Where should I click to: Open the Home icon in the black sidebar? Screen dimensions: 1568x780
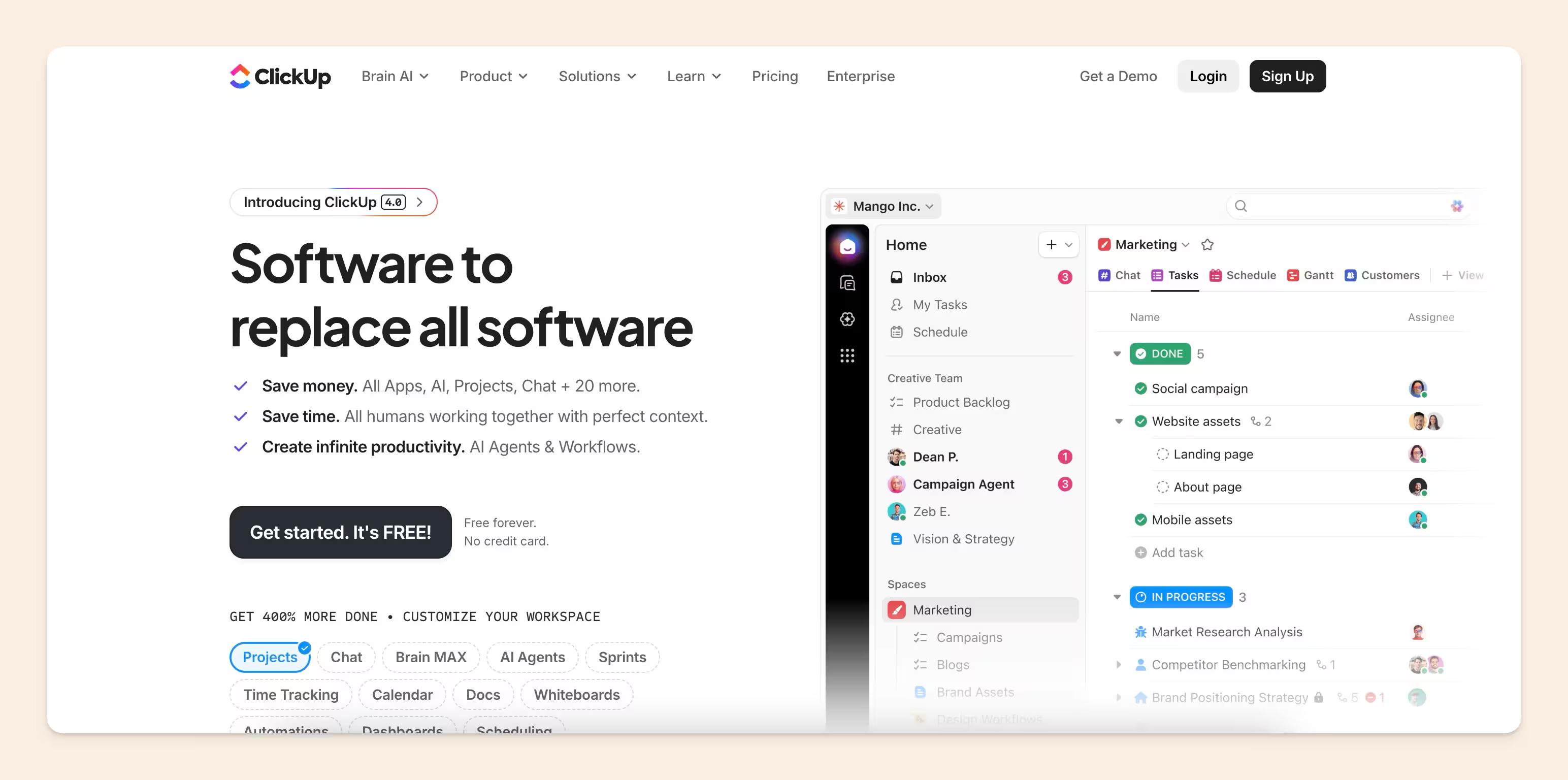[x=847, y=247]
